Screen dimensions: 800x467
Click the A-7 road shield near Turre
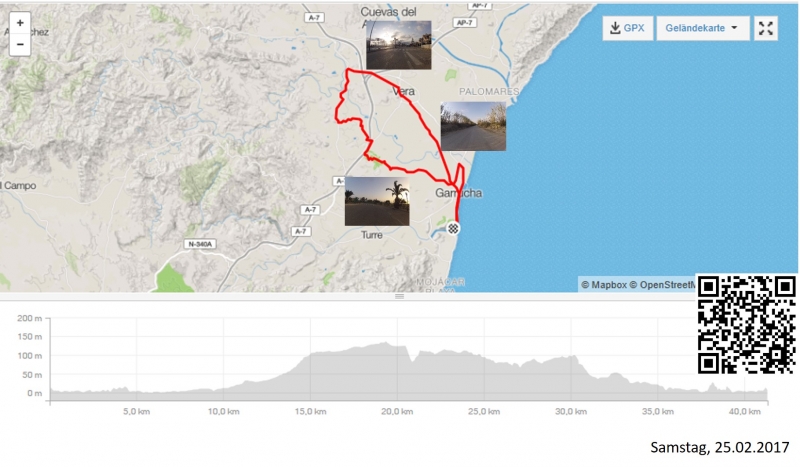click(x=310, y=210)
